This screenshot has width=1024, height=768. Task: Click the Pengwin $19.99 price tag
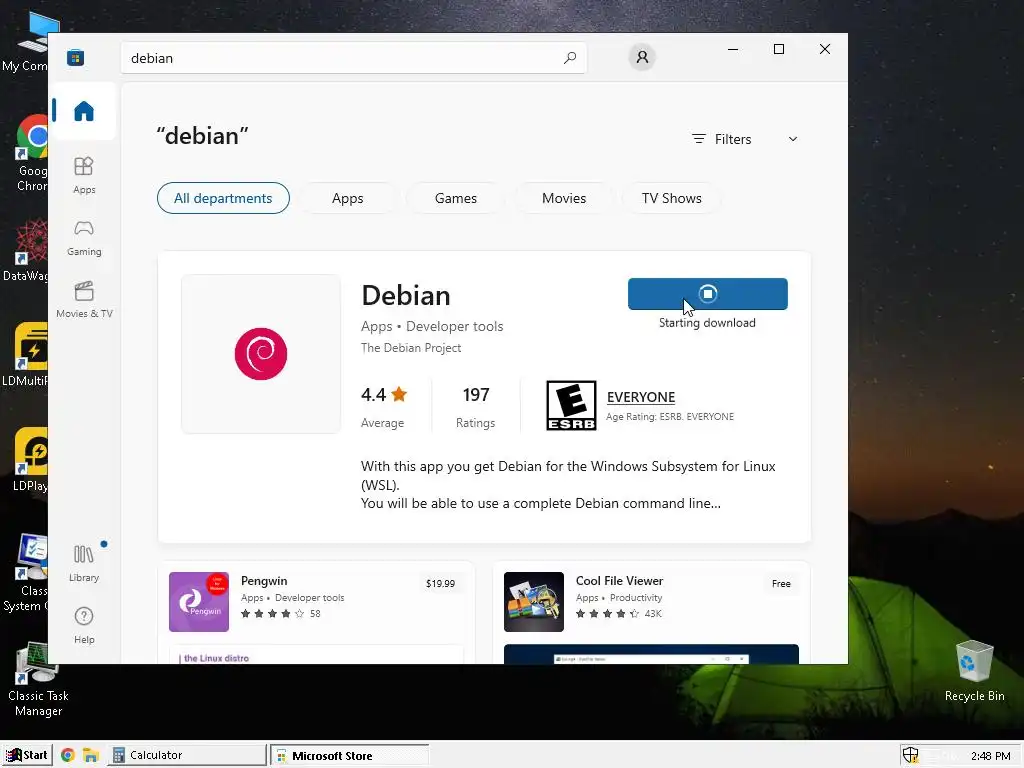[x=440, y=583]
